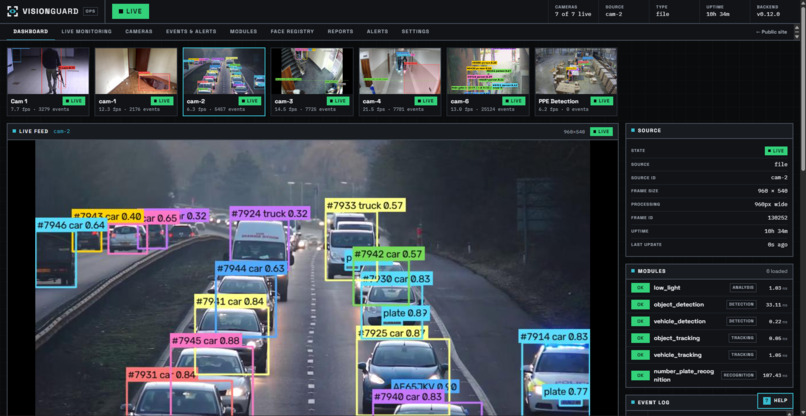
Task: Click the #7942 car 0.57 detection label
Action: pyautogui.click(x=389, y=254)
